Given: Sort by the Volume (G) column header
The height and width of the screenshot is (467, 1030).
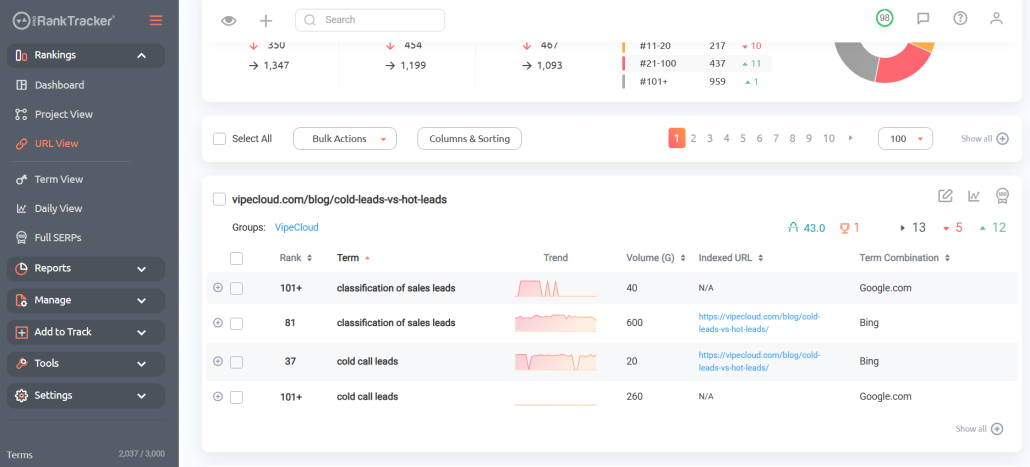Looking at the screenshot, I should (656, 258).
